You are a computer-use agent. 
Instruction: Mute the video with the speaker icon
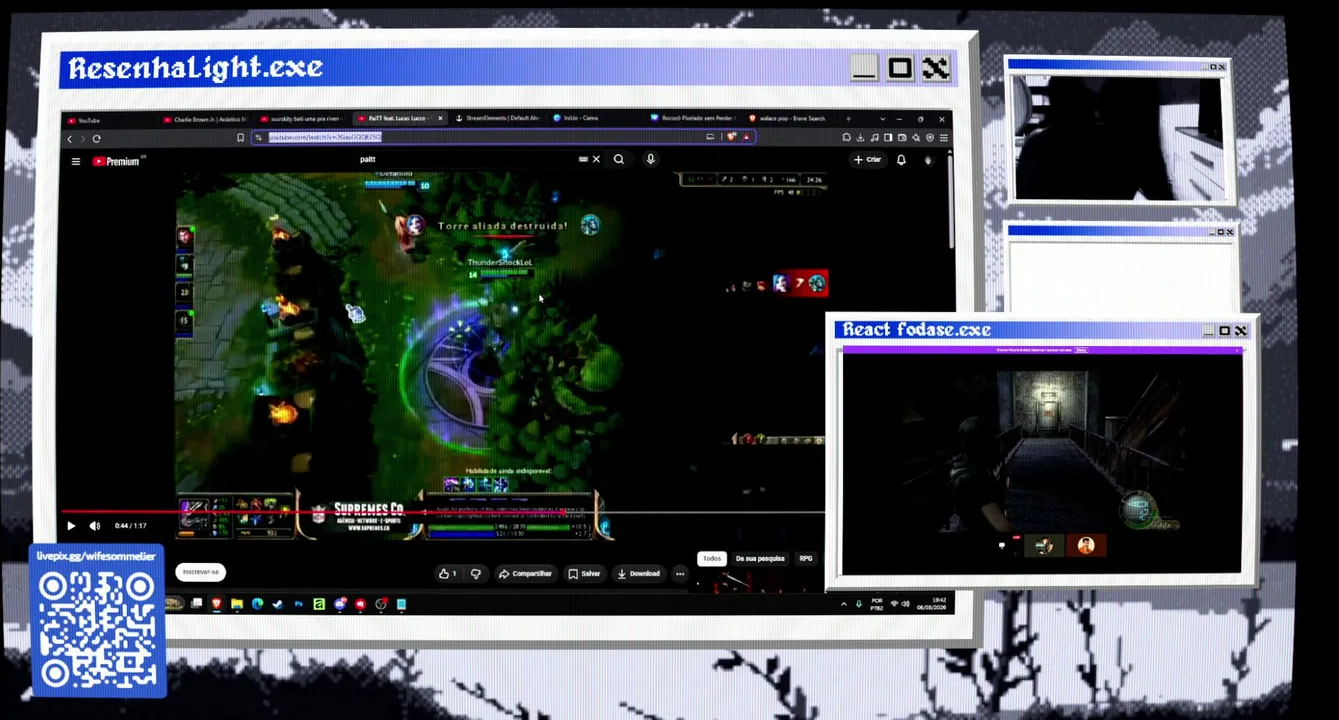(95, 526)
